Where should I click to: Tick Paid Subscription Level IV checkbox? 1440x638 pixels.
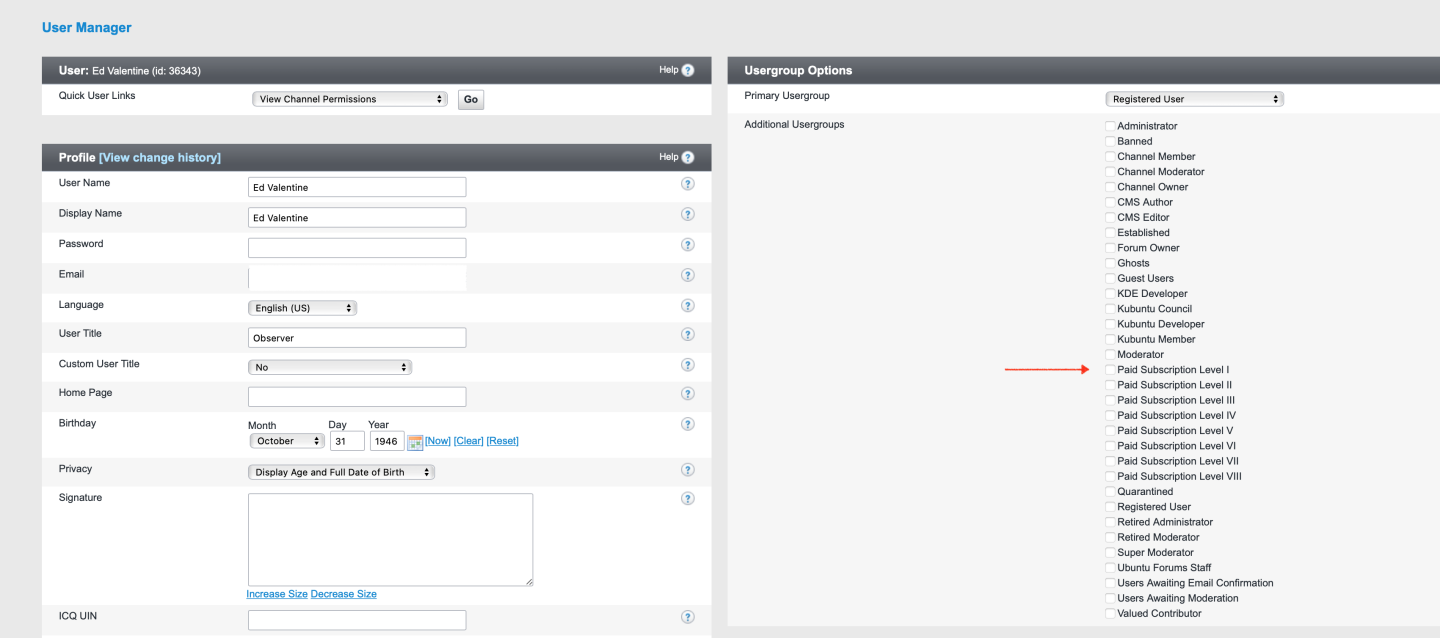coord(1110,415)
